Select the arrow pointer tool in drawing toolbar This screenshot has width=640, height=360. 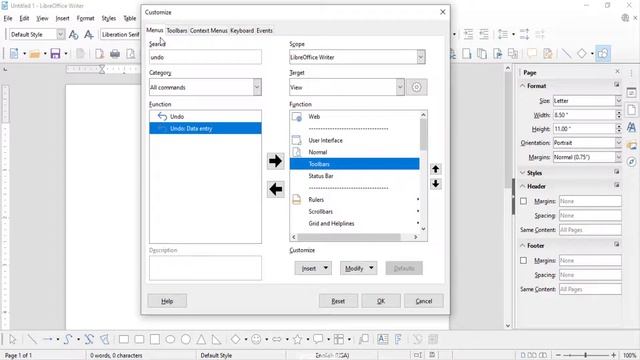13,339
